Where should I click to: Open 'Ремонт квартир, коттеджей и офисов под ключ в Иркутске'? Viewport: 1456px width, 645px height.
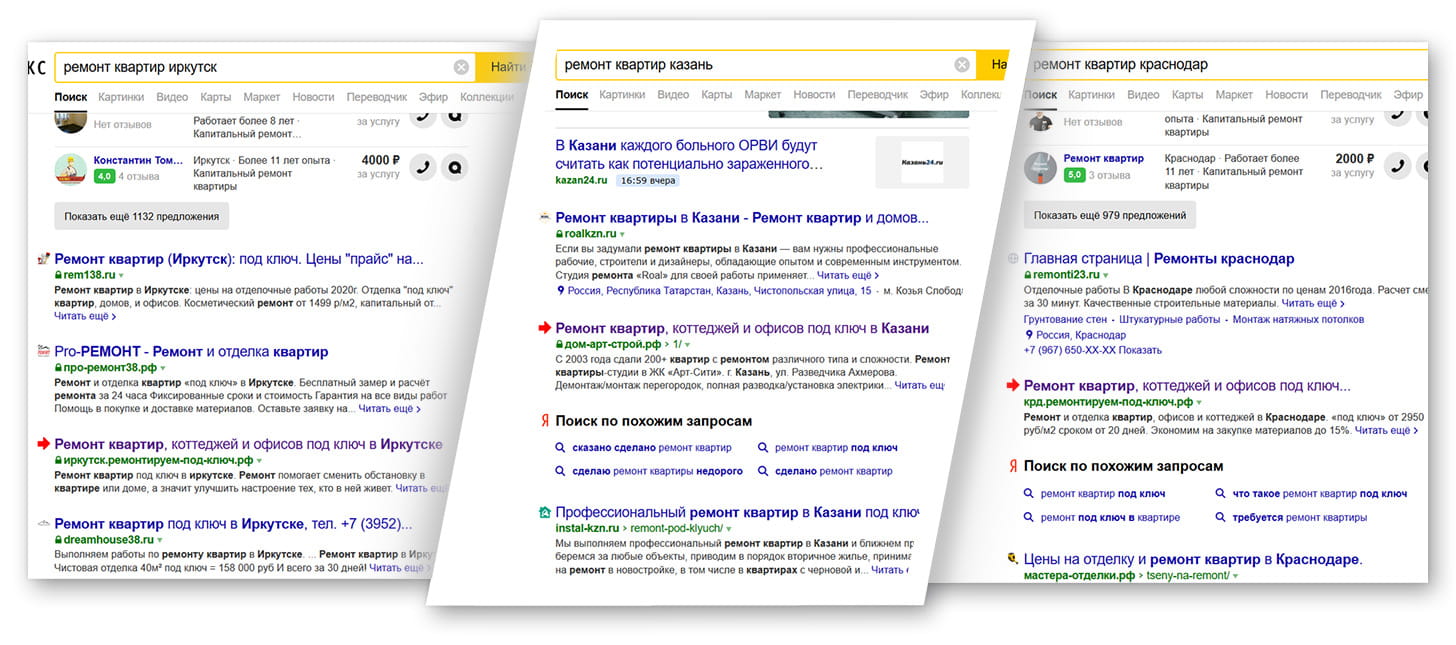click(249, 444)
